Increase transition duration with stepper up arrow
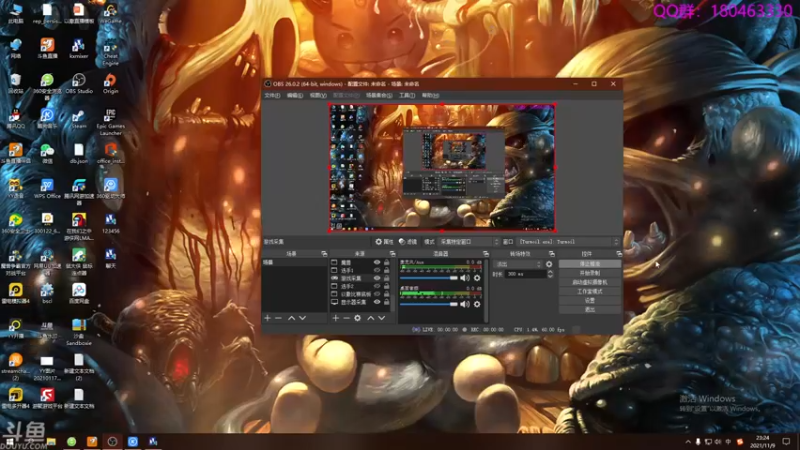The width and height of the screenshot is (800, 450). pos(550,272)
